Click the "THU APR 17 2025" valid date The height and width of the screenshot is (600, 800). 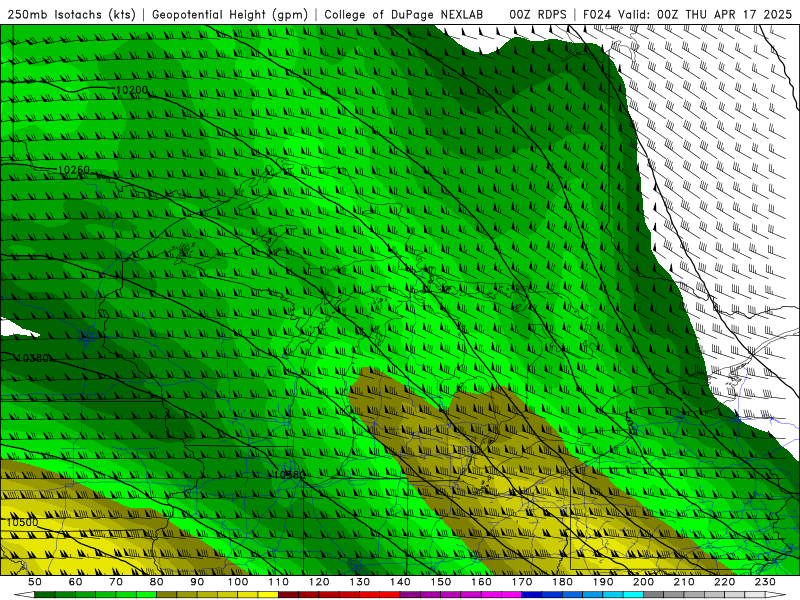point(739,14)
